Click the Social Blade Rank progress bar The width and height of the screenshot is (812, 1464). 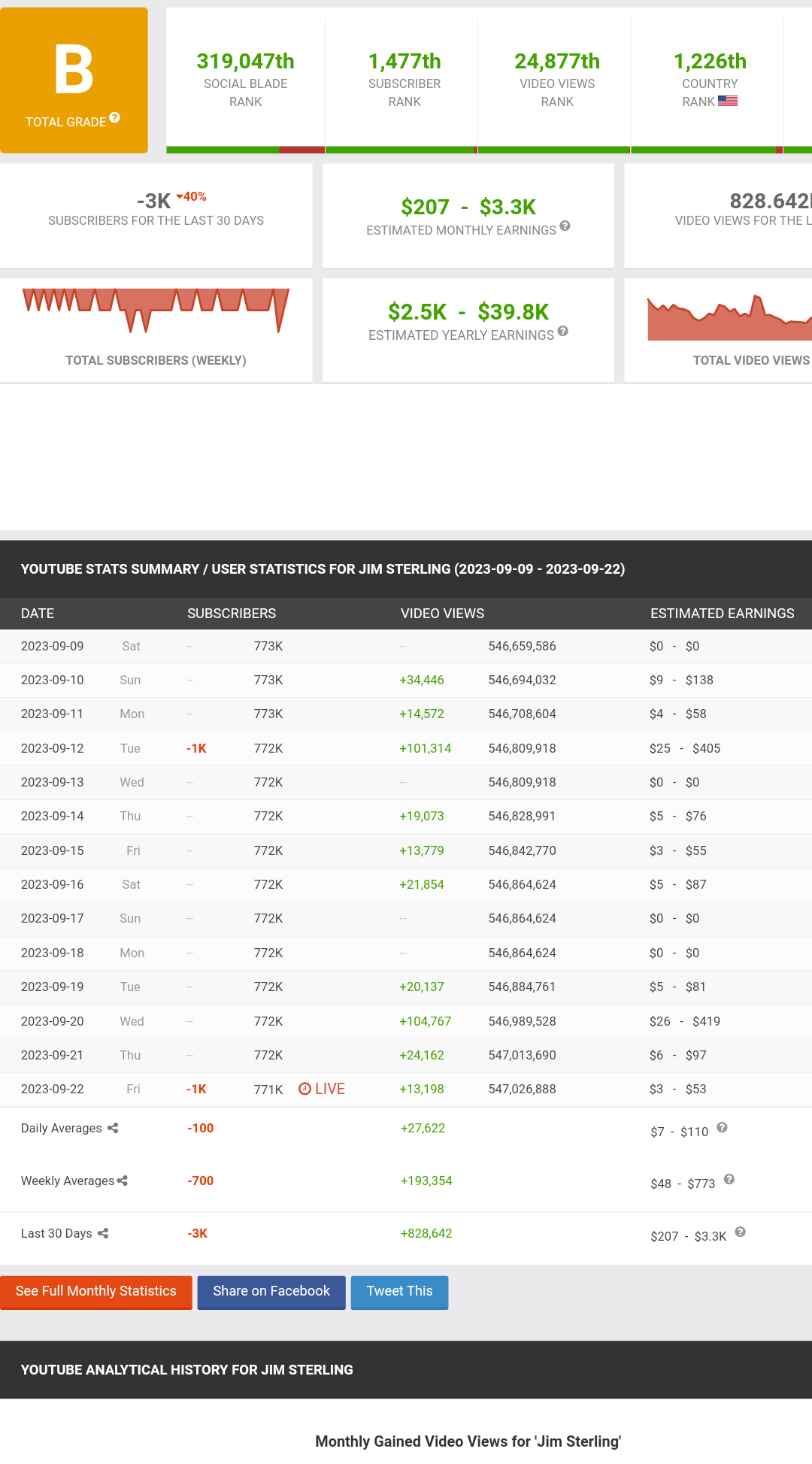pos(246,150)
